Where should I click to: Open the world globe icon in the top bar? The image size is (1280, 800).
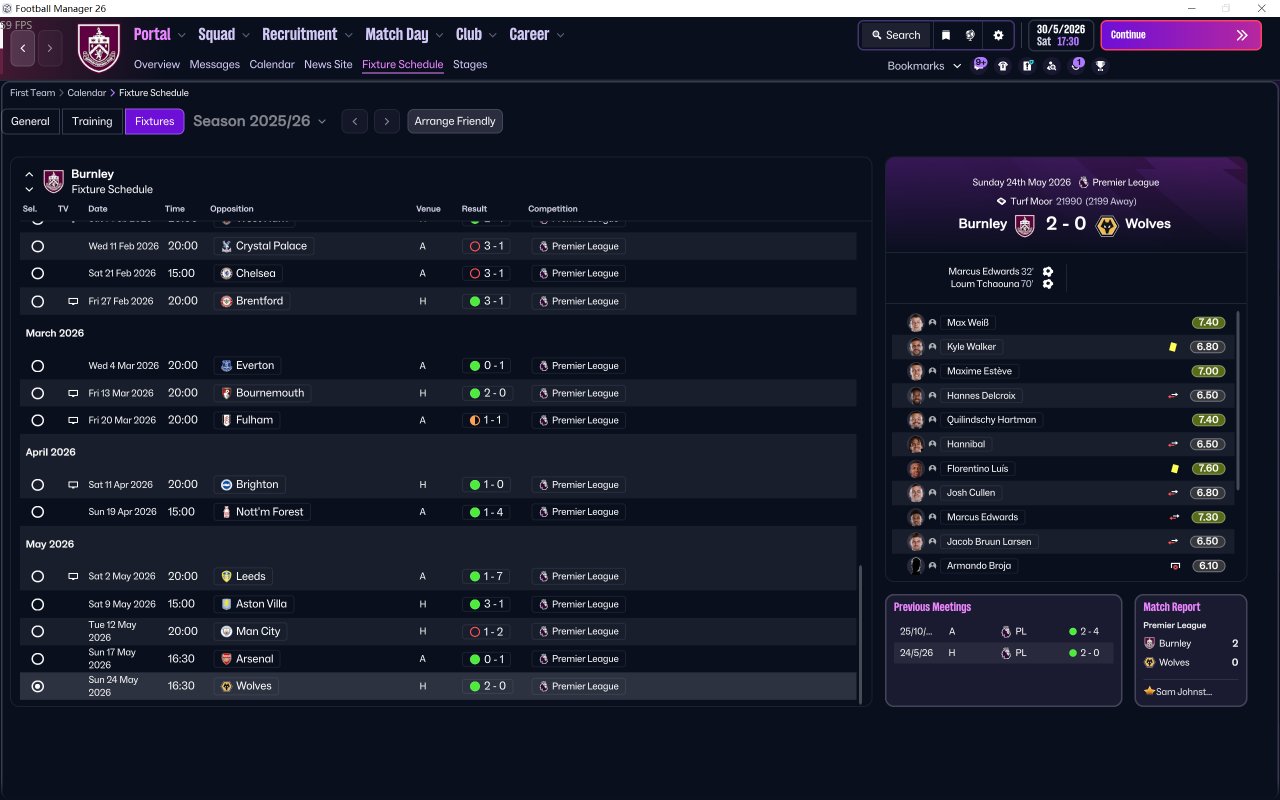click(970, 35)
